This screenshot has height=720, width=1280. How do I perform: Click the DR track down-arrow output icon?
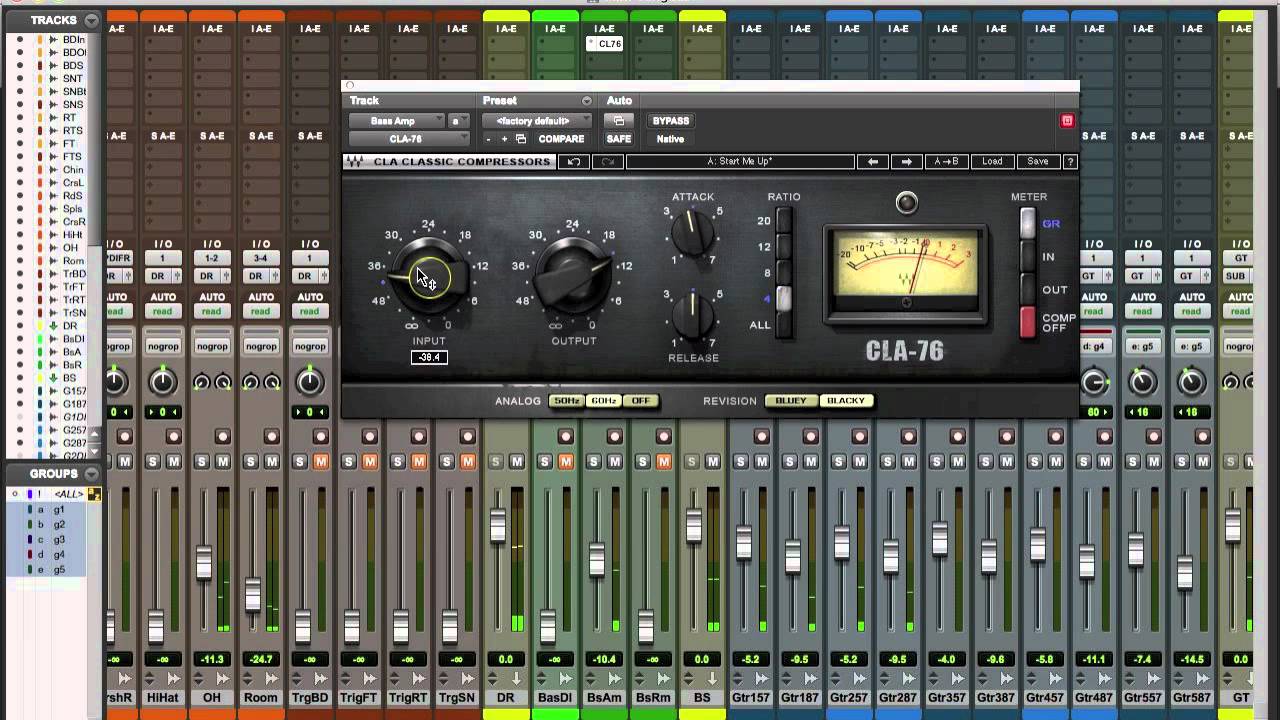tap(516, 679)
